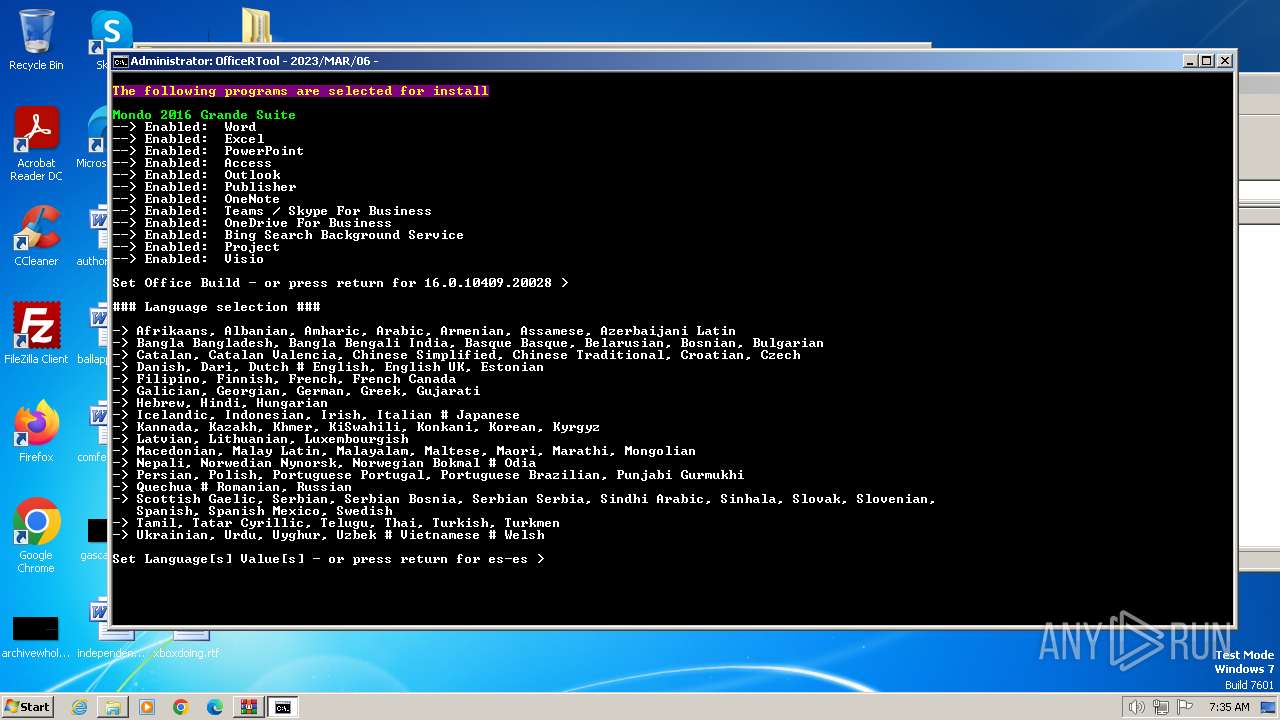Viewport: 1280px width, 720px height.
Task: Click the 'Teams / Skype For Business' line
Action: point(272,211)
